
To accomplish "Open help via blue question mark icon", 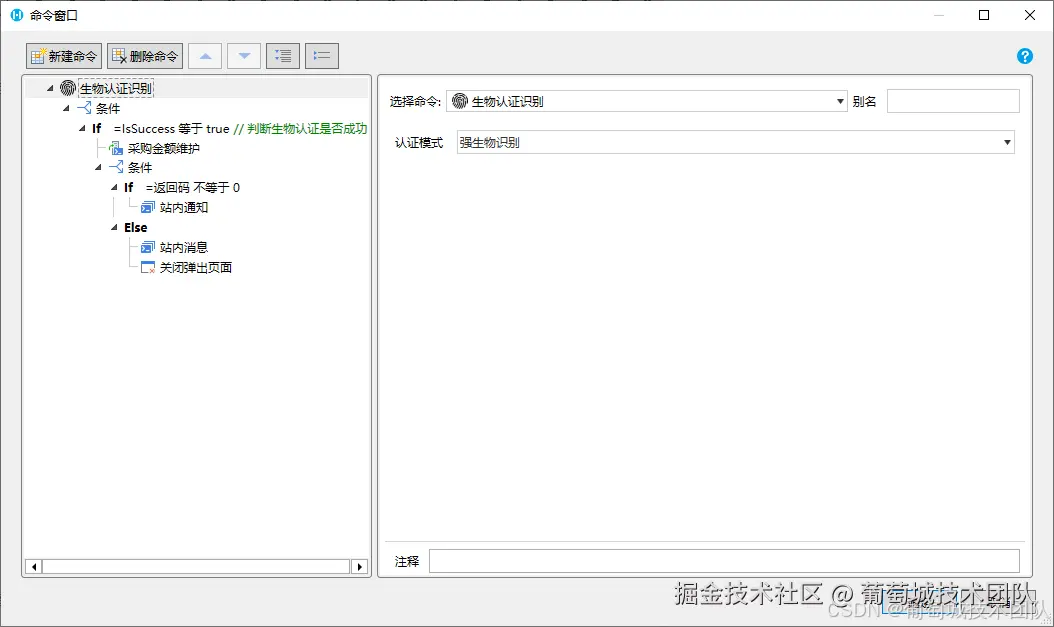I will (x=1024, y=56).
